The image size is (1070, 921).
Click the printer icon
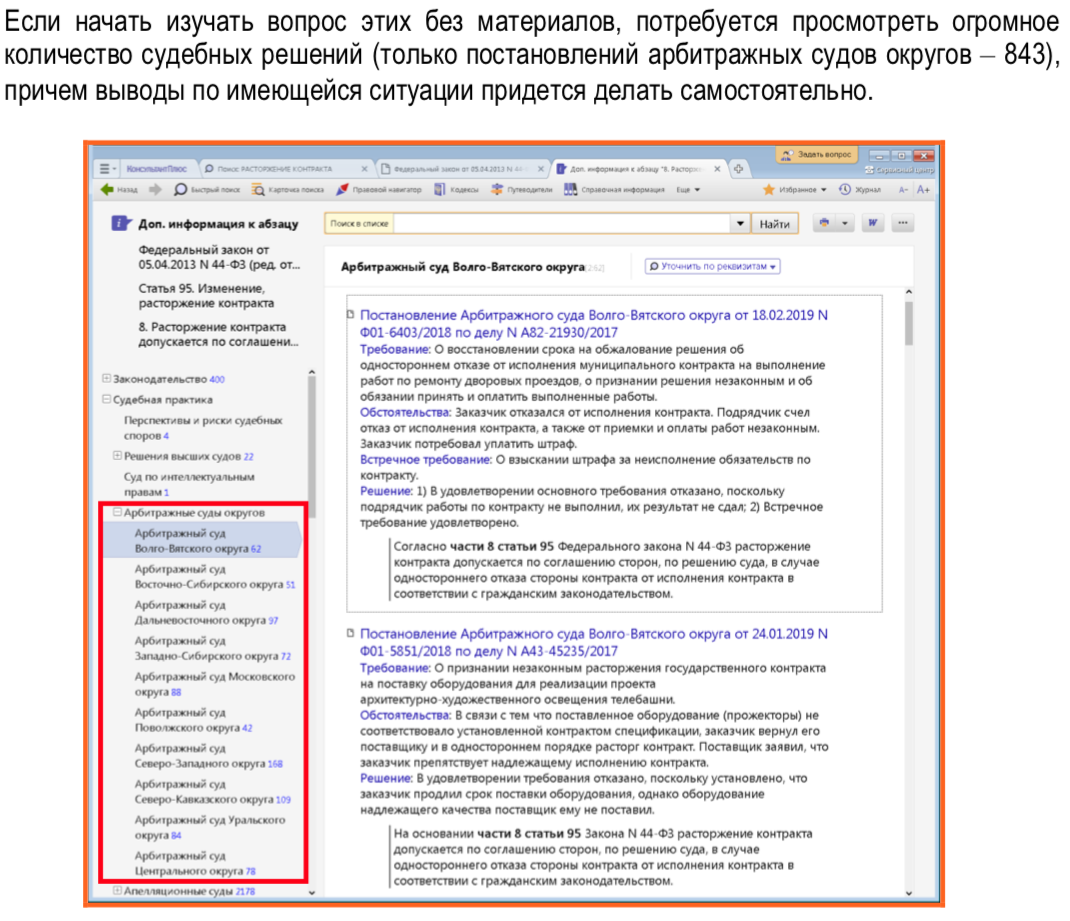point(823,224)
